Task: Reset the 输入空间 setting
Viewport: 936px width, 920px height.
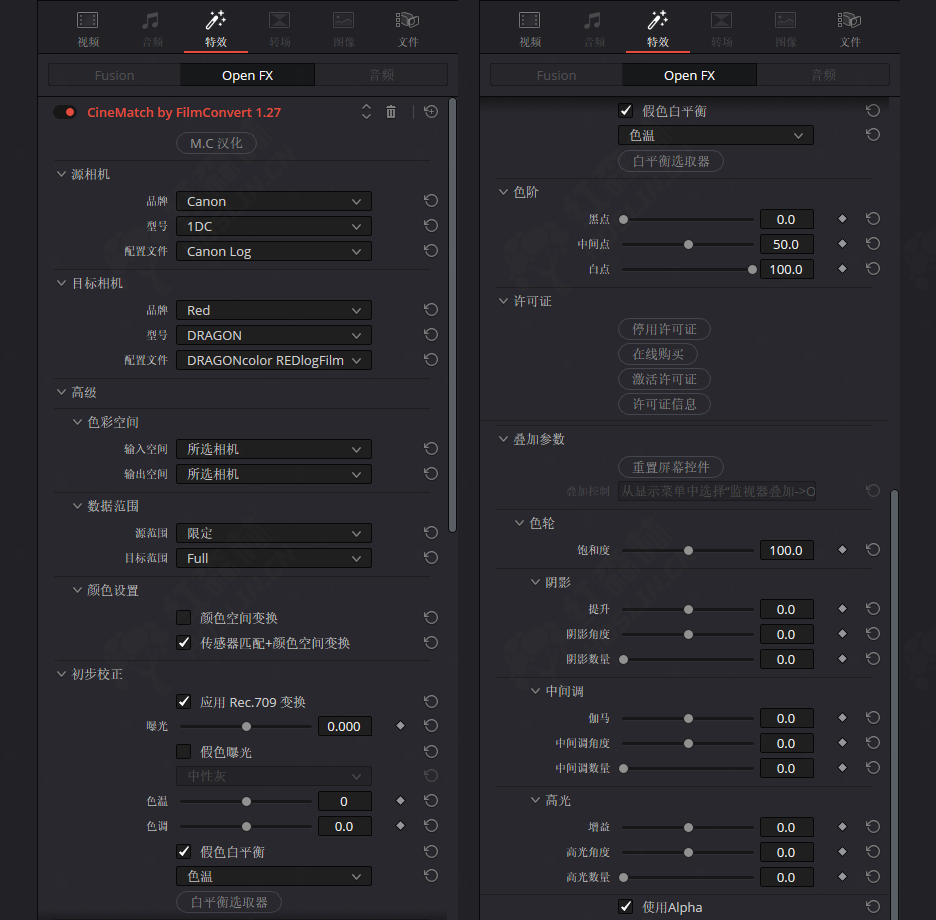Action: click(x=431, y=449)
